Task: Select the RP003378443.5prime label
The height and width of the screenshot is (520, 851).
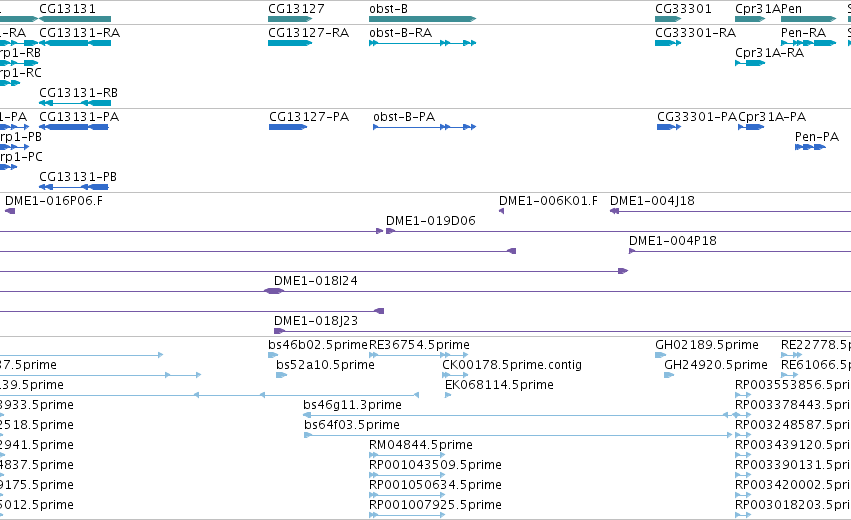Action: coord(793,405)
